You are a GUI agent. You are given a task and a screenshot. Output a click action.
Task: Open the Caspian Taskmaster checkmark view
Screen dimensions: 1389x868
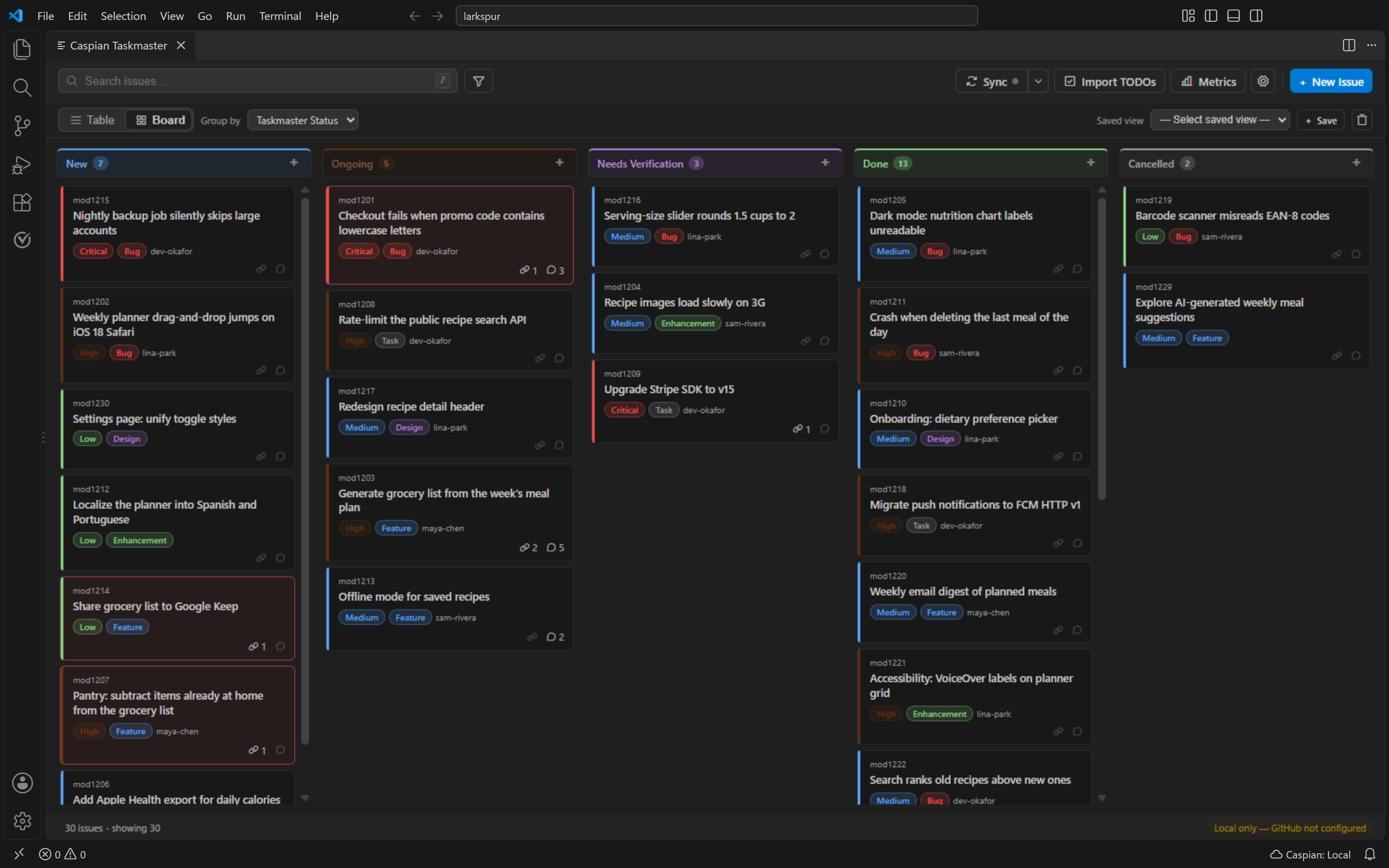(22, 240)
